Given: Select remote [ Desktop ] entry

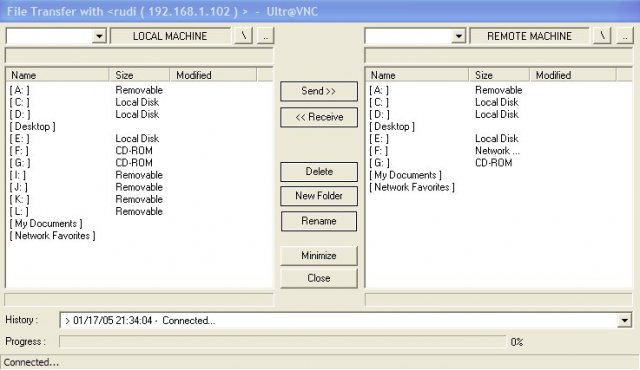Looking at the screenshot, I should (392, 126).
